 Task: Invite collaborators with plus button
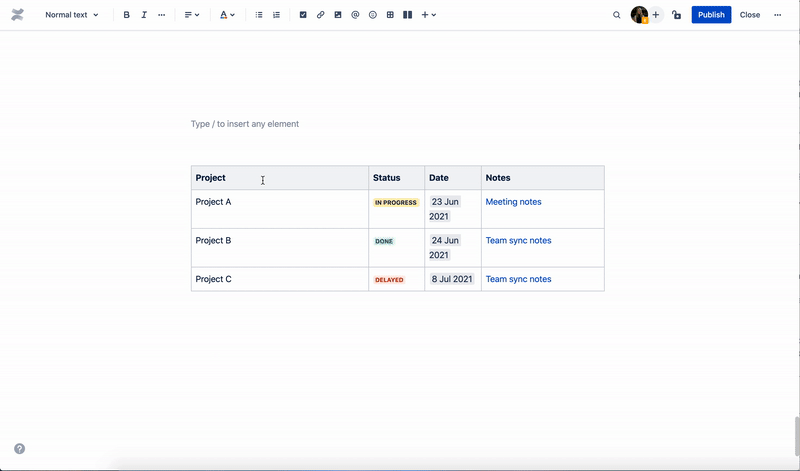coord(656,15)
